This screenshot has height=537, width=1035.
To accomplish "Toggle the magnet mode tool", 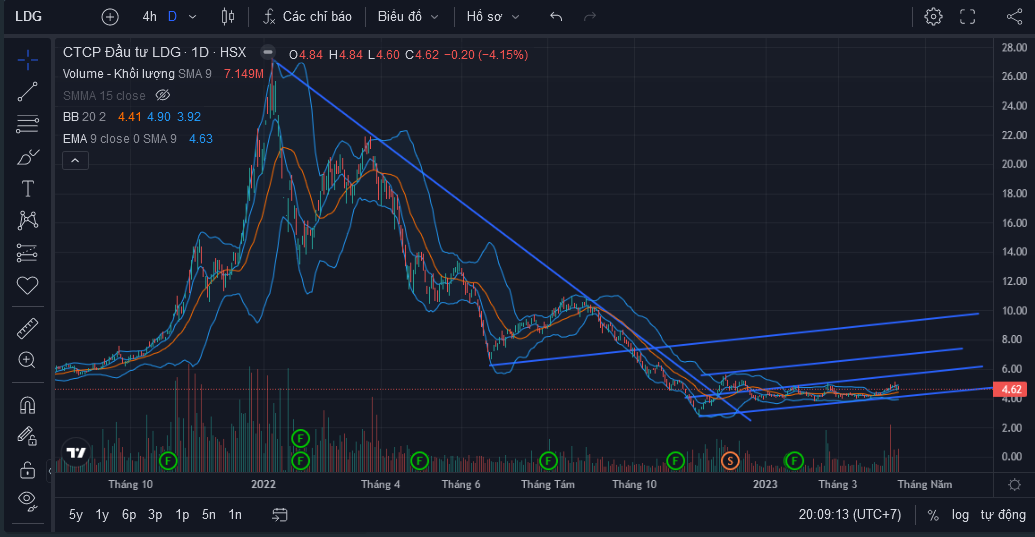I will pyautogui.click(x=27, y=404).
